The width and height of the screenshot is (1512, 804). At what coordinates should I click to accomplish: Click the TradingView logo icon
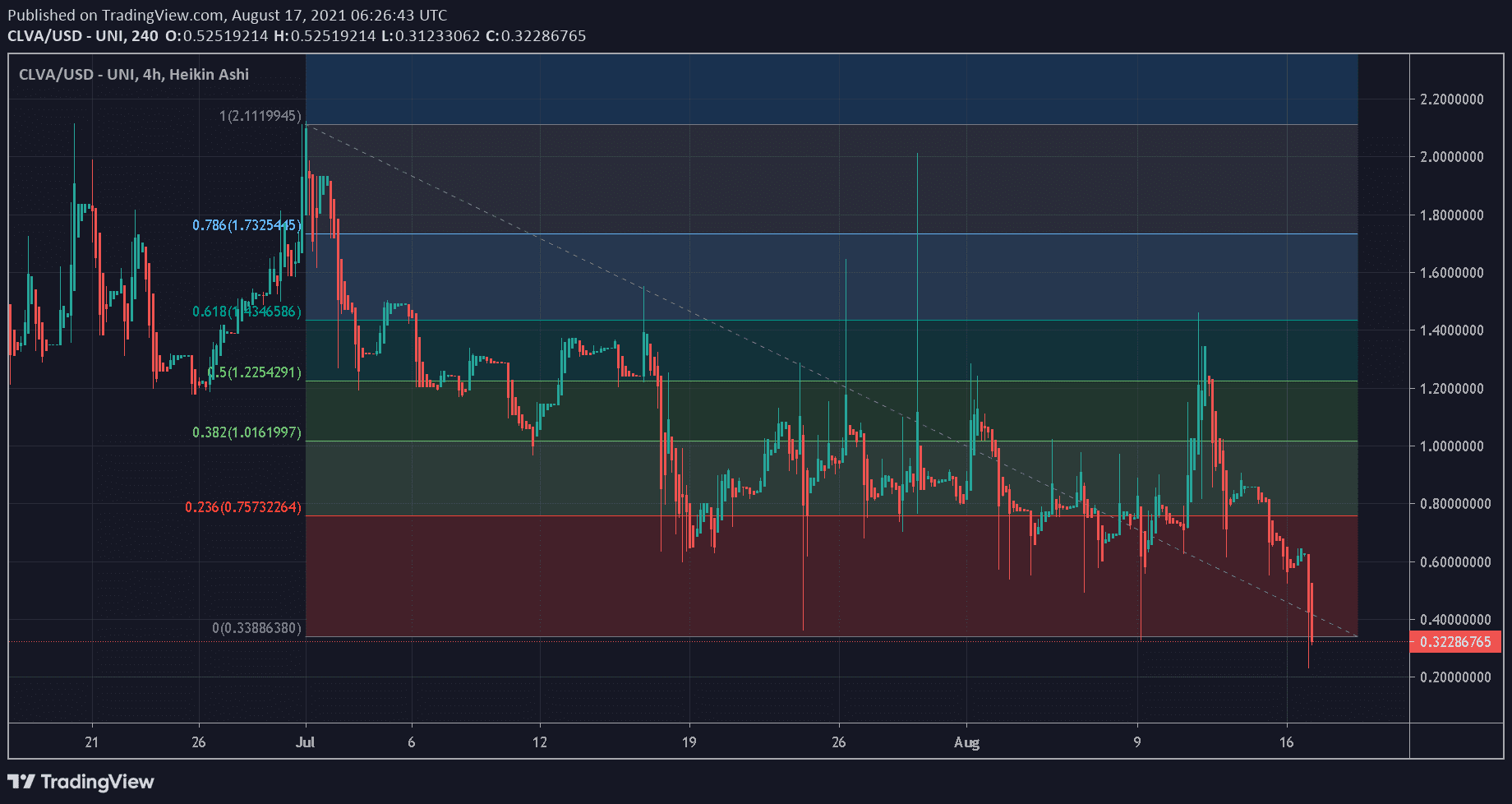[x=21, y=781]
